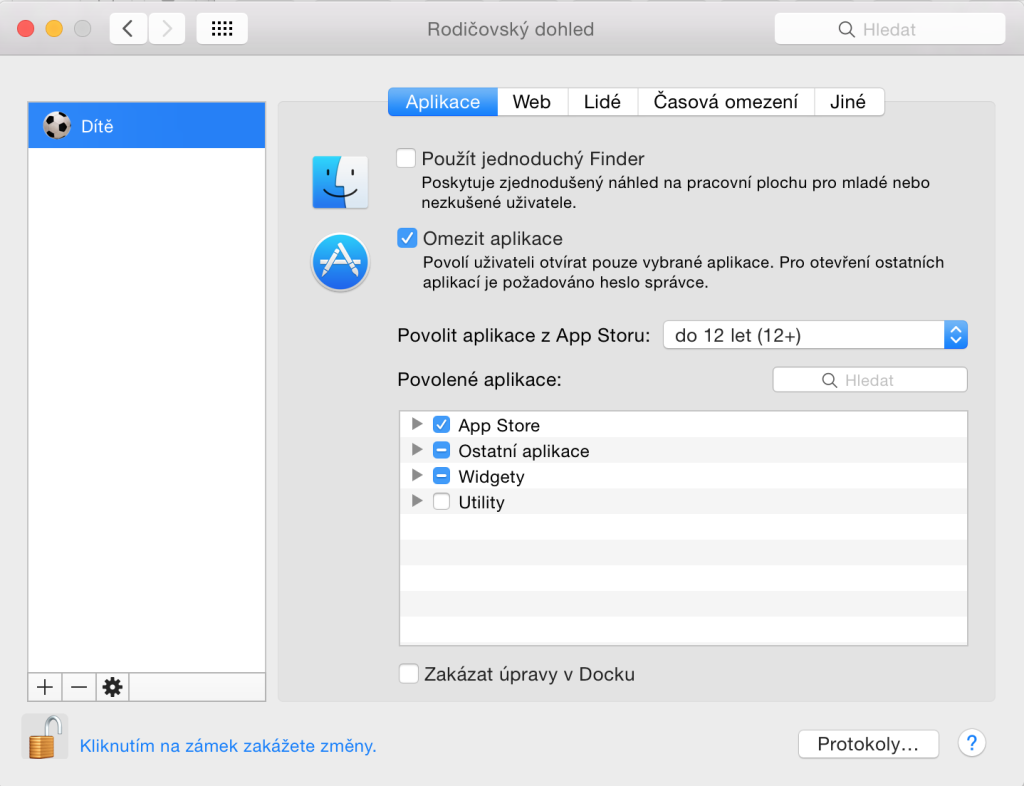Screen dimensions: 1024x786
Task: Select the Aplikace tab
Action: pyautogui.click(x=443, y=102)
